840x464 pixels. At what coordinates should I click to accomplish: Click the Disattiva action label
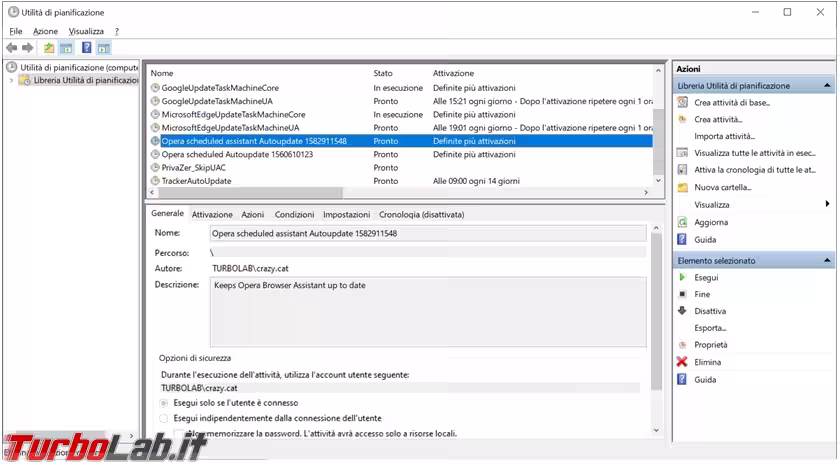coord(710,311)
